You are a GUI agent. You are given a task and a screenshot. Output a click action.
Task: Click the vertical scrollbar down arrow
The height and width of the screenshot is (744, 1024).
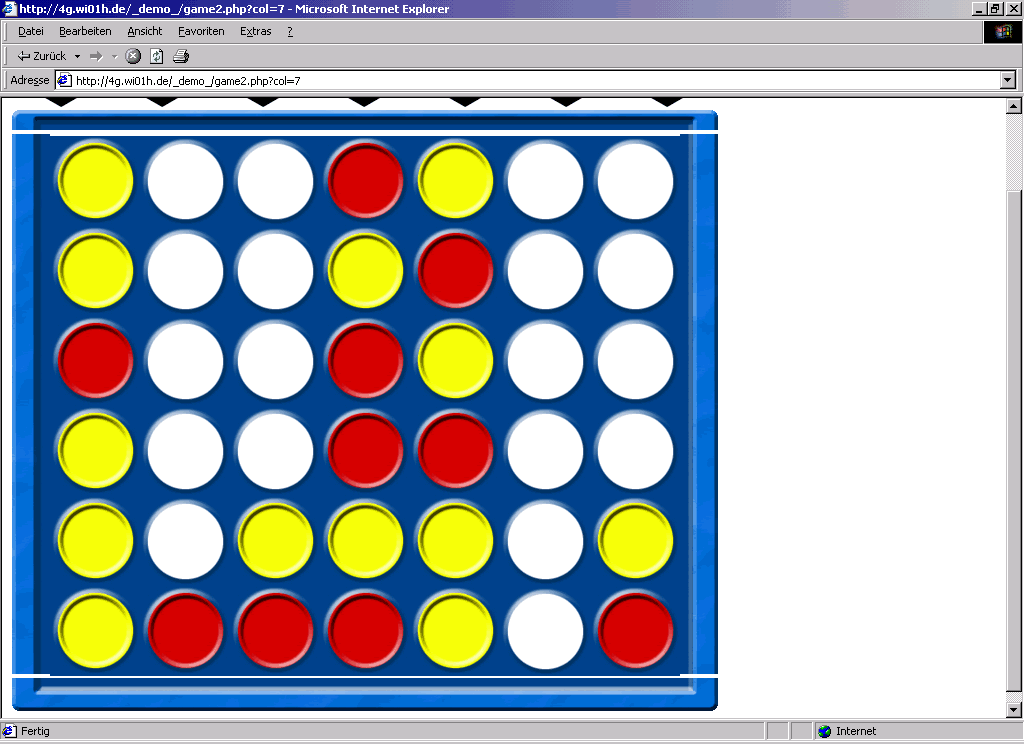pyautogui.click(x=1012, y=709)
